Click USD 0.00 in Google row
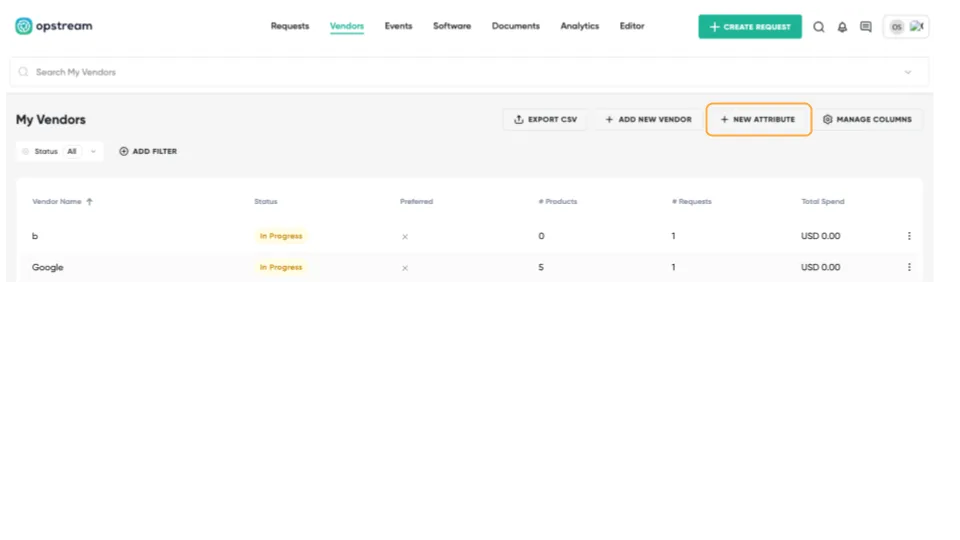Screen dimensions: 960x540 click(x=820, y=267)
